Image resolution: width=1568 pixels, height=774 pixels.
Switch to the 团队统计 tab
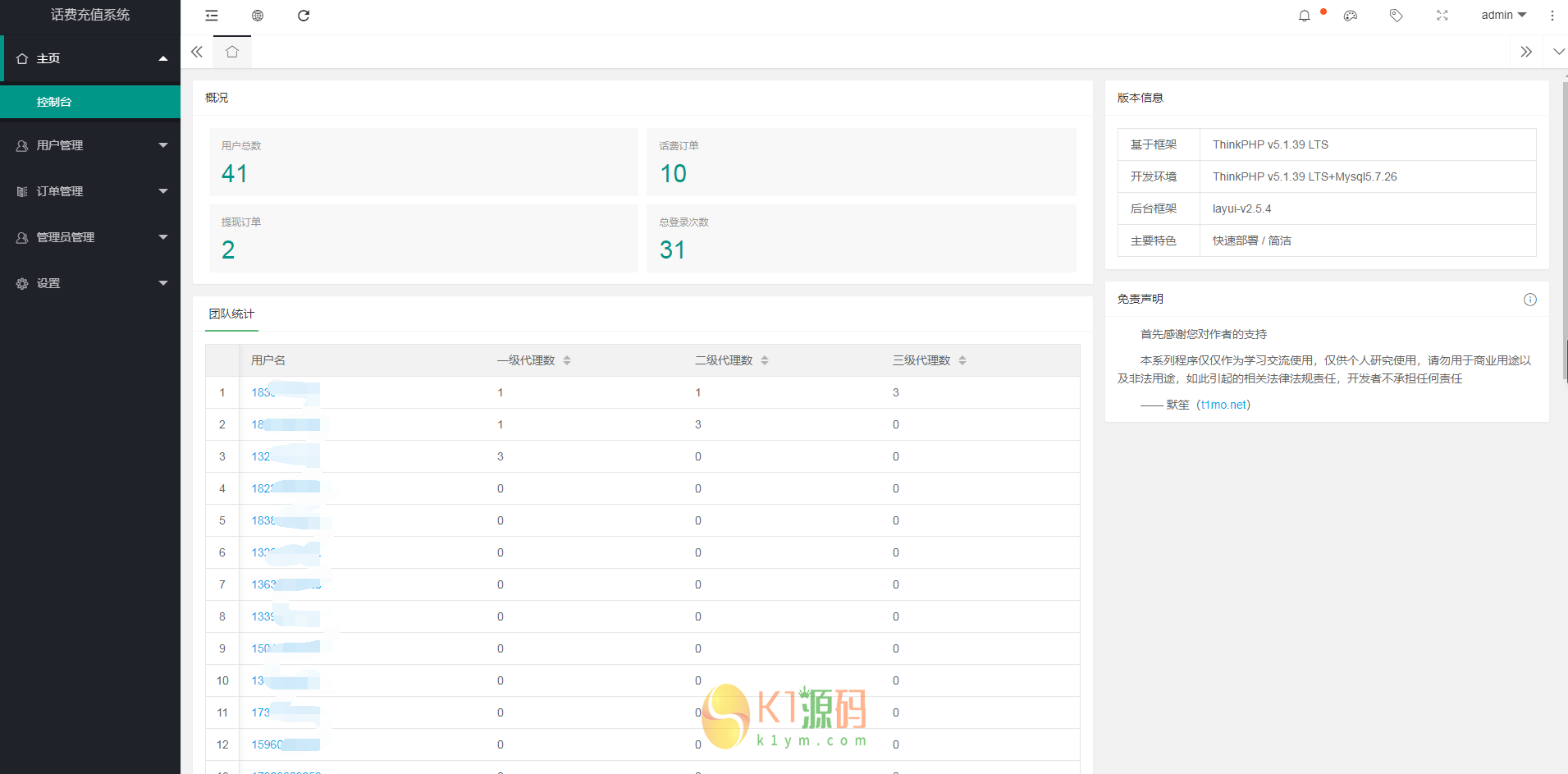point(231,314)
